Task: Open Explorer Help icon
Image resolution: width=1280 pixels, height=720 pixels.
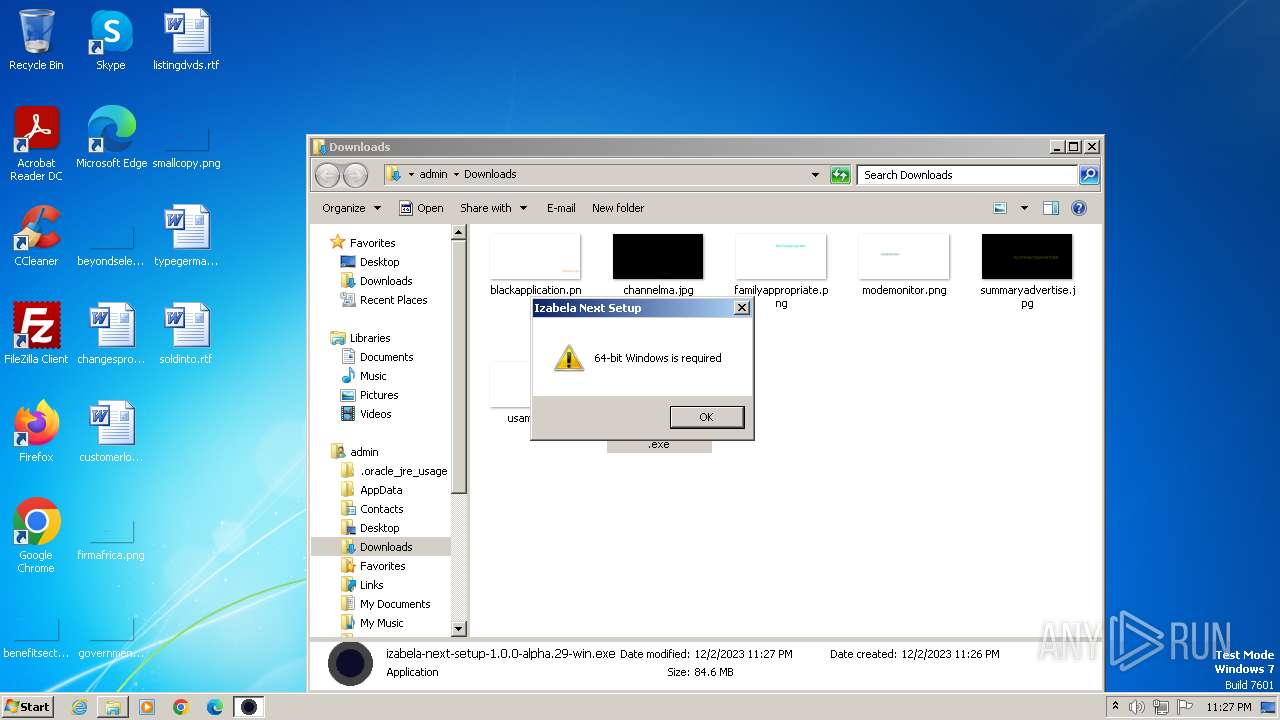Action: pyautogui.click(x=1079, y=208)
